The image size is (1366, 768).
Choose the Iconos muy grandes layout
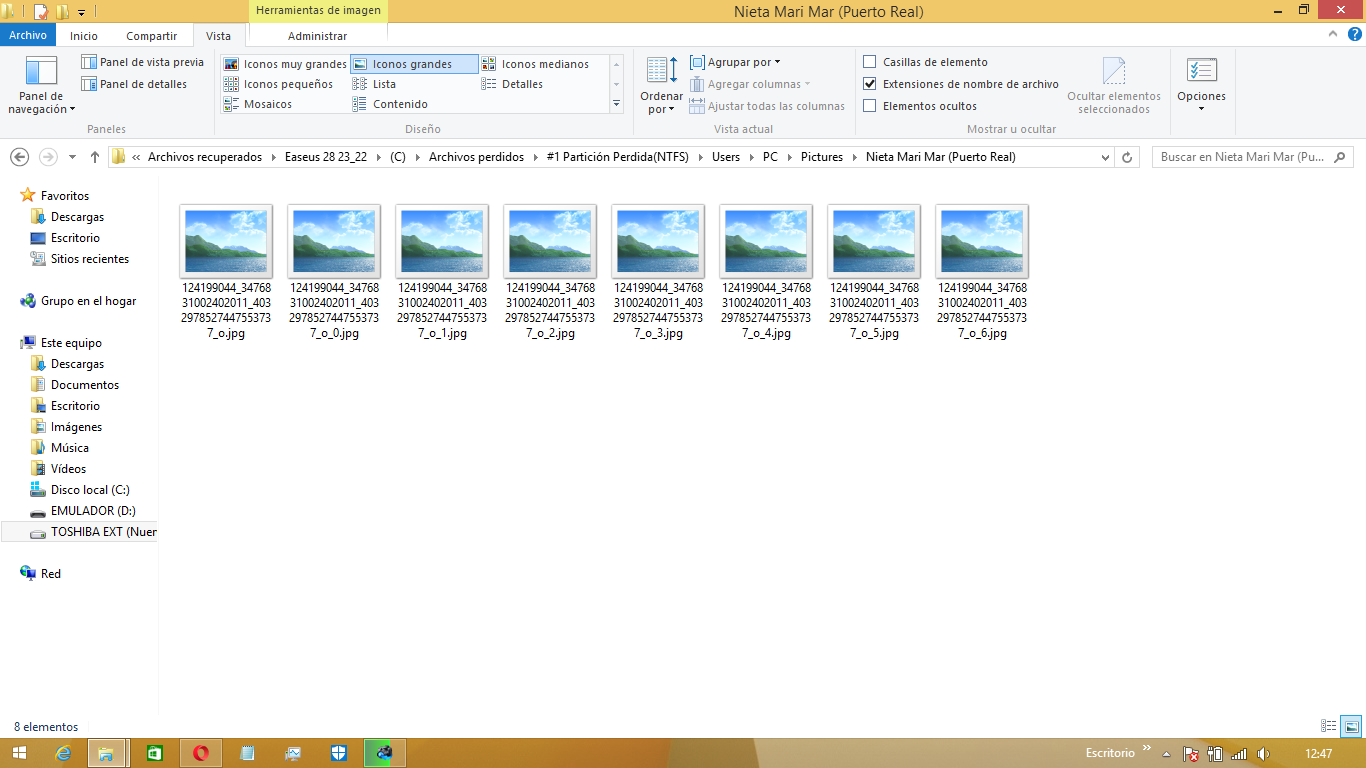[285, 64]
